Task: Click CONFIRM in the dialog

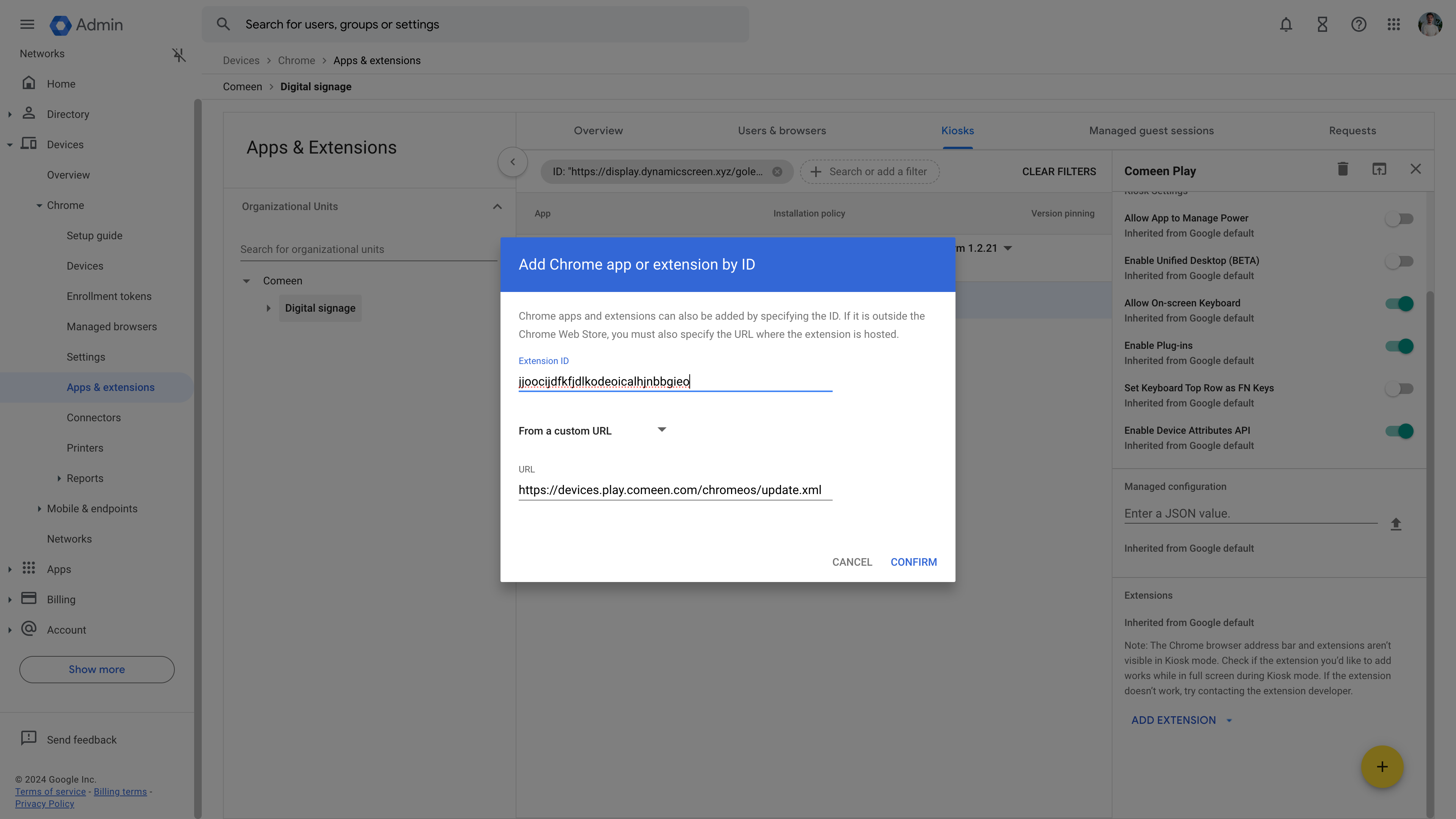Action: click(x=913, y=562)
